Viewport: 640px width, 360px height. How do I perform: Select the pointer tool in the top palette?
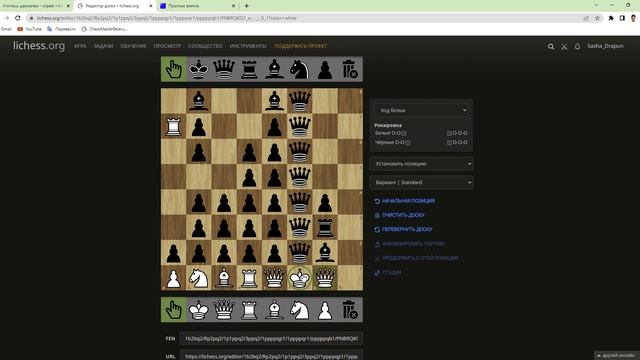click(x=173, y=69)
